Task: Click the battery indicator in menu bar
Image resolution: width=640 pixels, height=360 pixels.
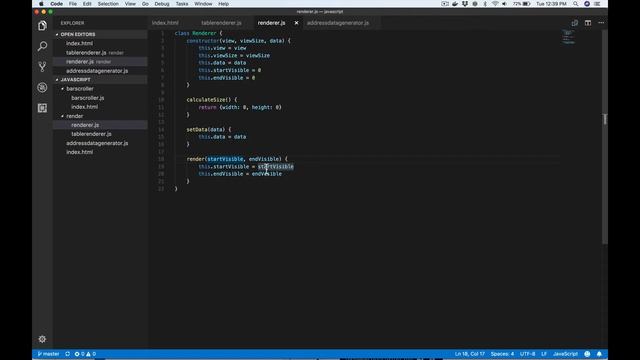Action: point(522,4)
